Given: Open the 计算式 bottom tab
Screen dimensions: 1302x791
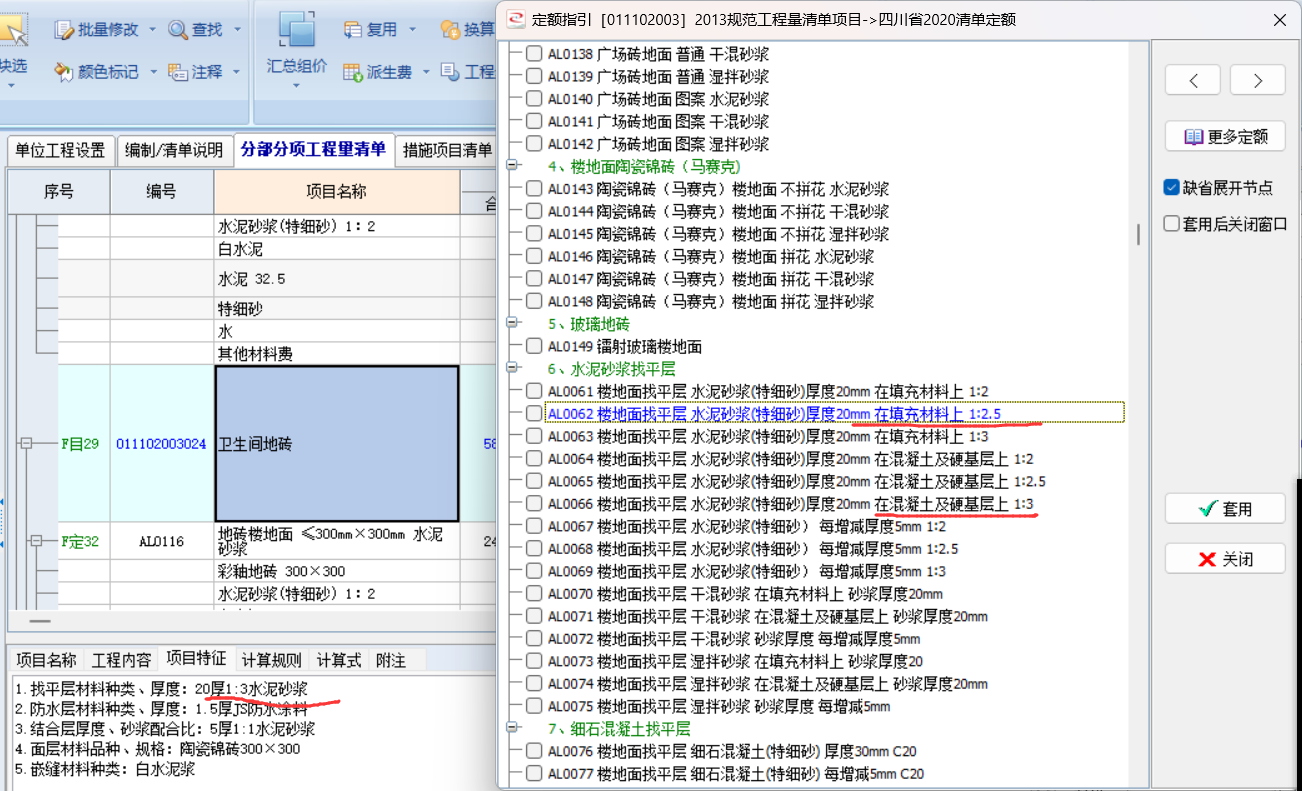Looking at the screenshot, I should tap(338, 660).
